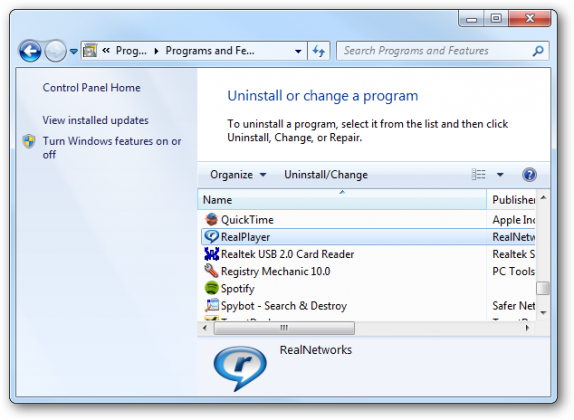The width and height of the screenshot is (574, 420).
Task: Click the horizontal scrollbar right arrow
Action: [527, 328]
